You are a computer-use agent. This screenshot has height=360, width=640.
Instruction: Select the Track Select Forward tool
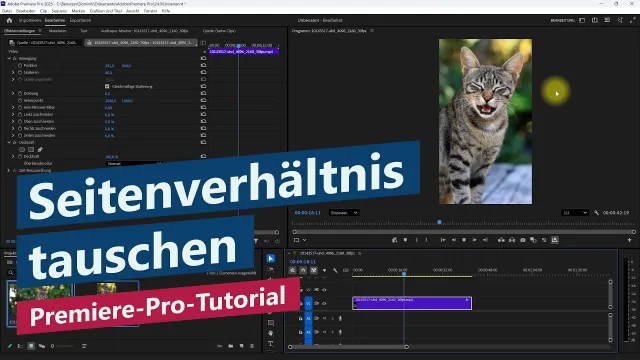(x=271, y=269)
